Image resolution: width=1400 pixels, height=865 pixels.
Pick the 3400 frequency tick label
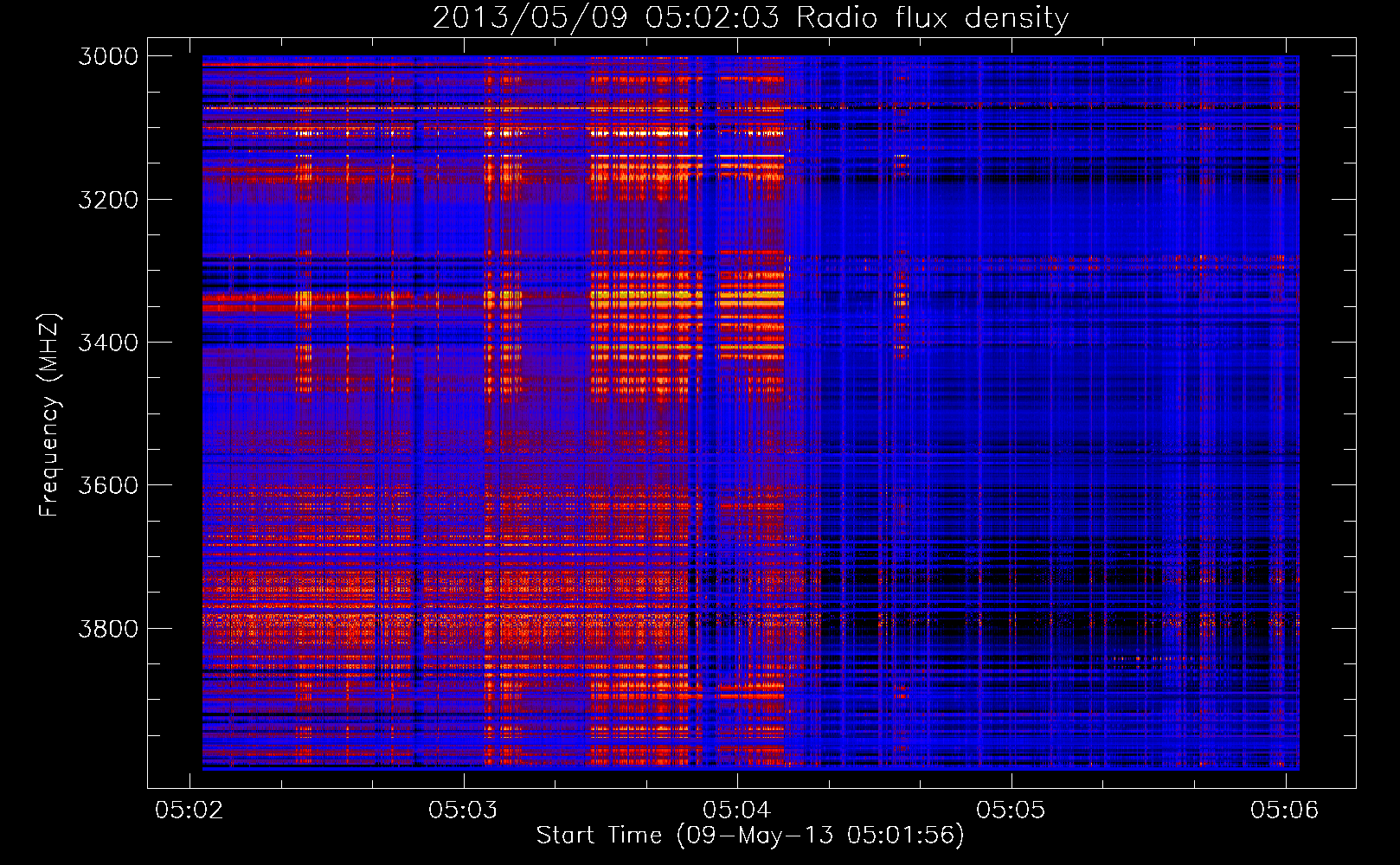tap(108, 343)
